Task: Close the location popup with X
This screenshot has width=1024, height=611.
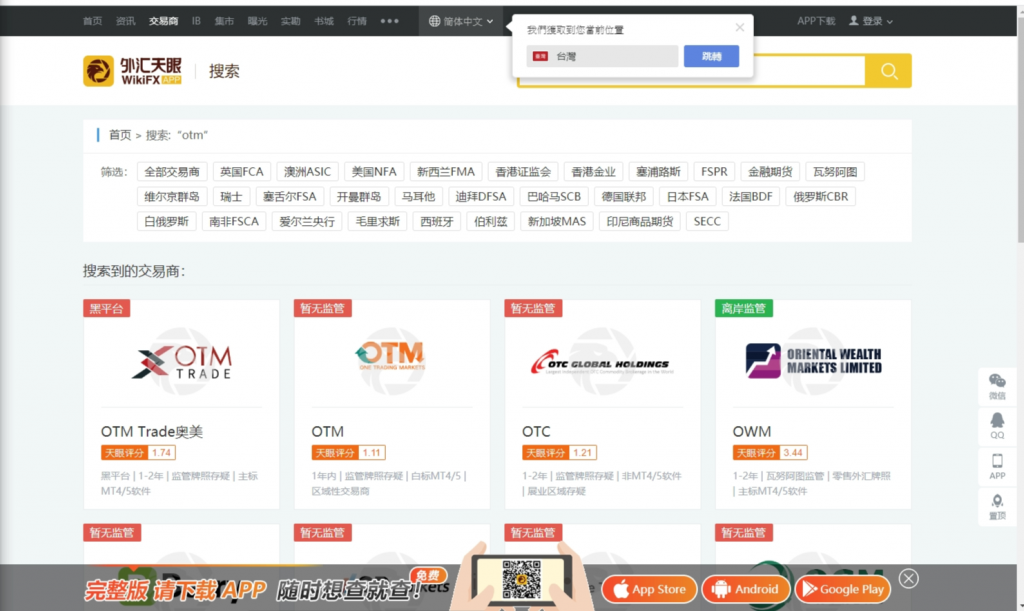Action: pyautogui.click(x=739, y=27)
